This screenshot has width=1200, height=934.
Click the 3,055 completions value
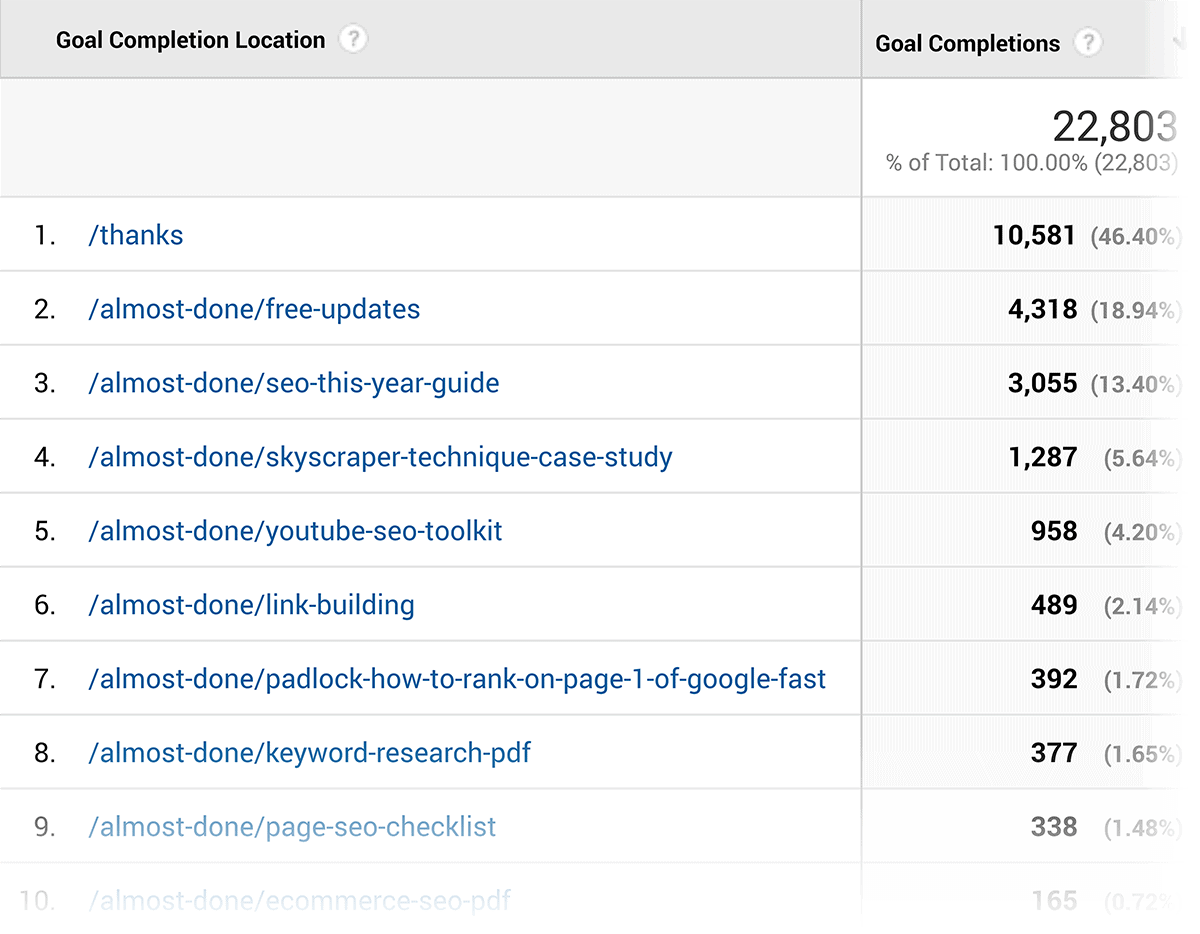click(x=1042, y=383)
